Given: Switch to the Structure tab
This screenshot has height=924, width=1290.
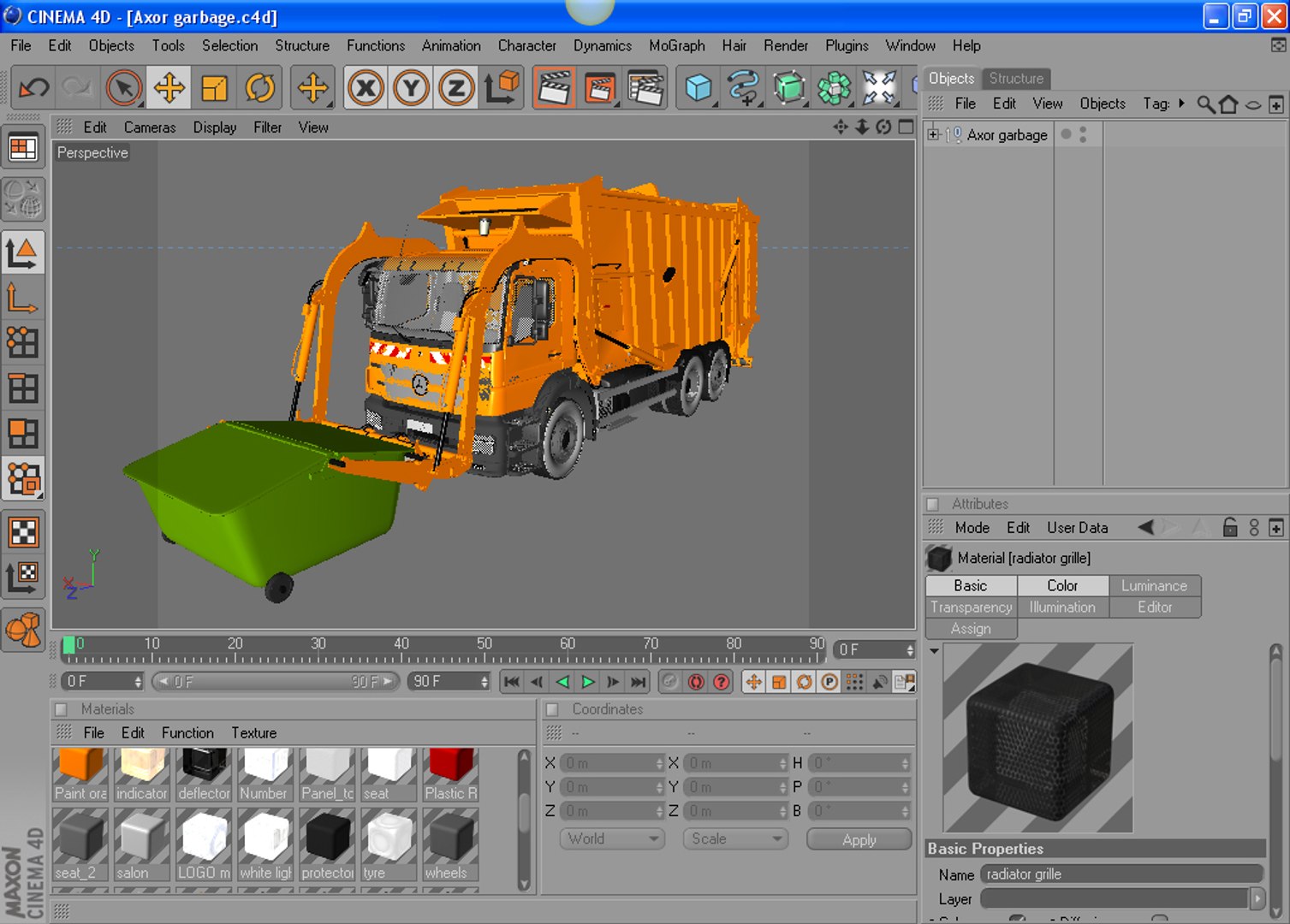Looking at the screenshot, I should [x=1016, y=78].
